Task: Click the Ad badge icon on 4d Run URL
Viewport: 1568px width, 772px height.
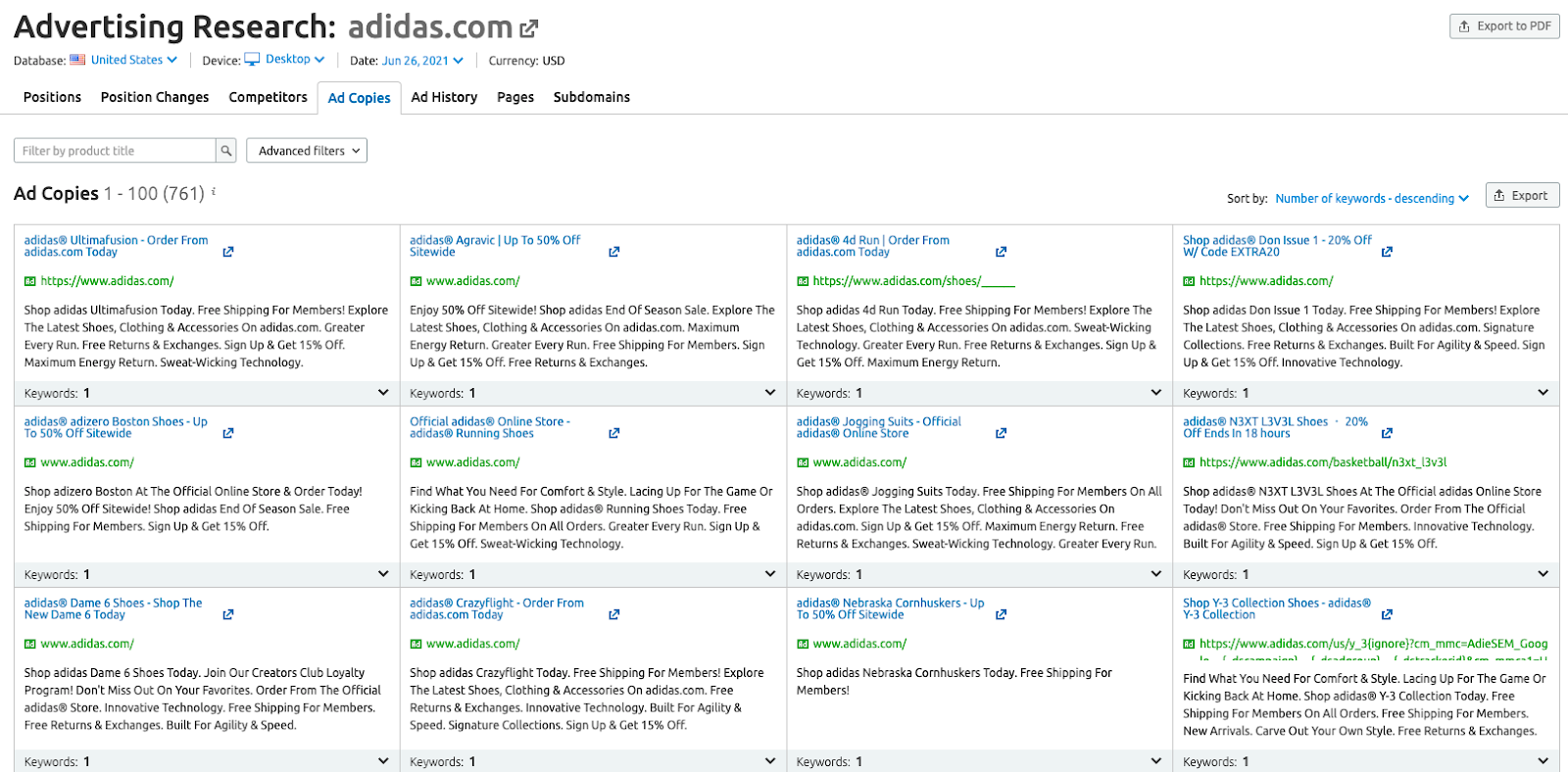Action: tap(803, 281)
